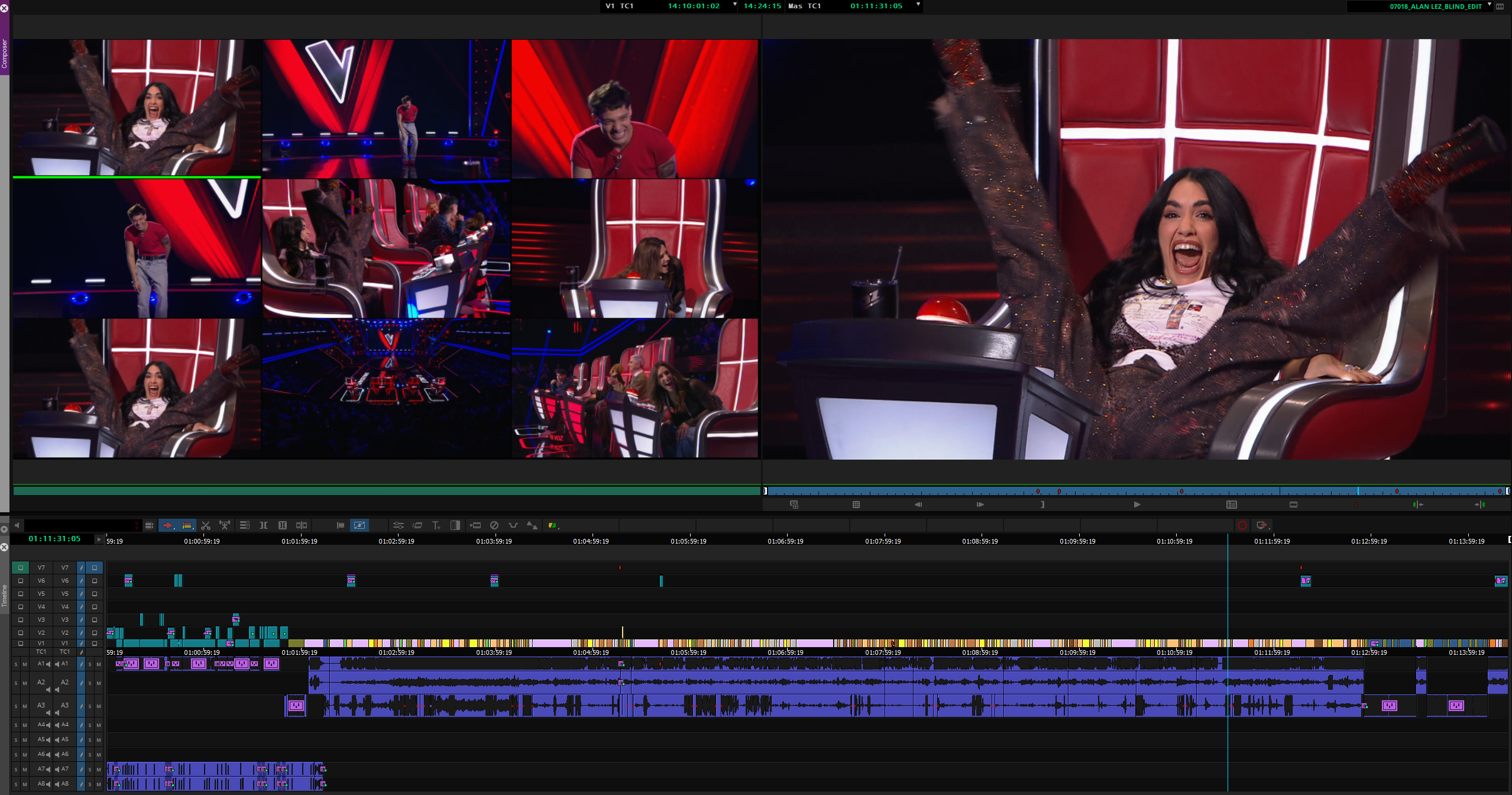The width and height of the screenshot is (1512, 795).
Task: Click the Add Edit scissors icon
Action: [206, 525]
